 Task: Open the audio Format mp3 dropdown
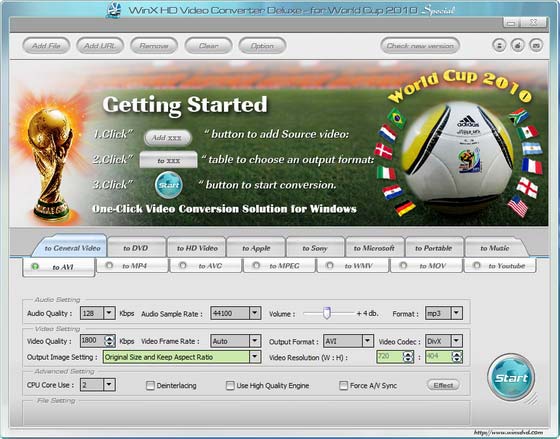[x=456, y=313]
